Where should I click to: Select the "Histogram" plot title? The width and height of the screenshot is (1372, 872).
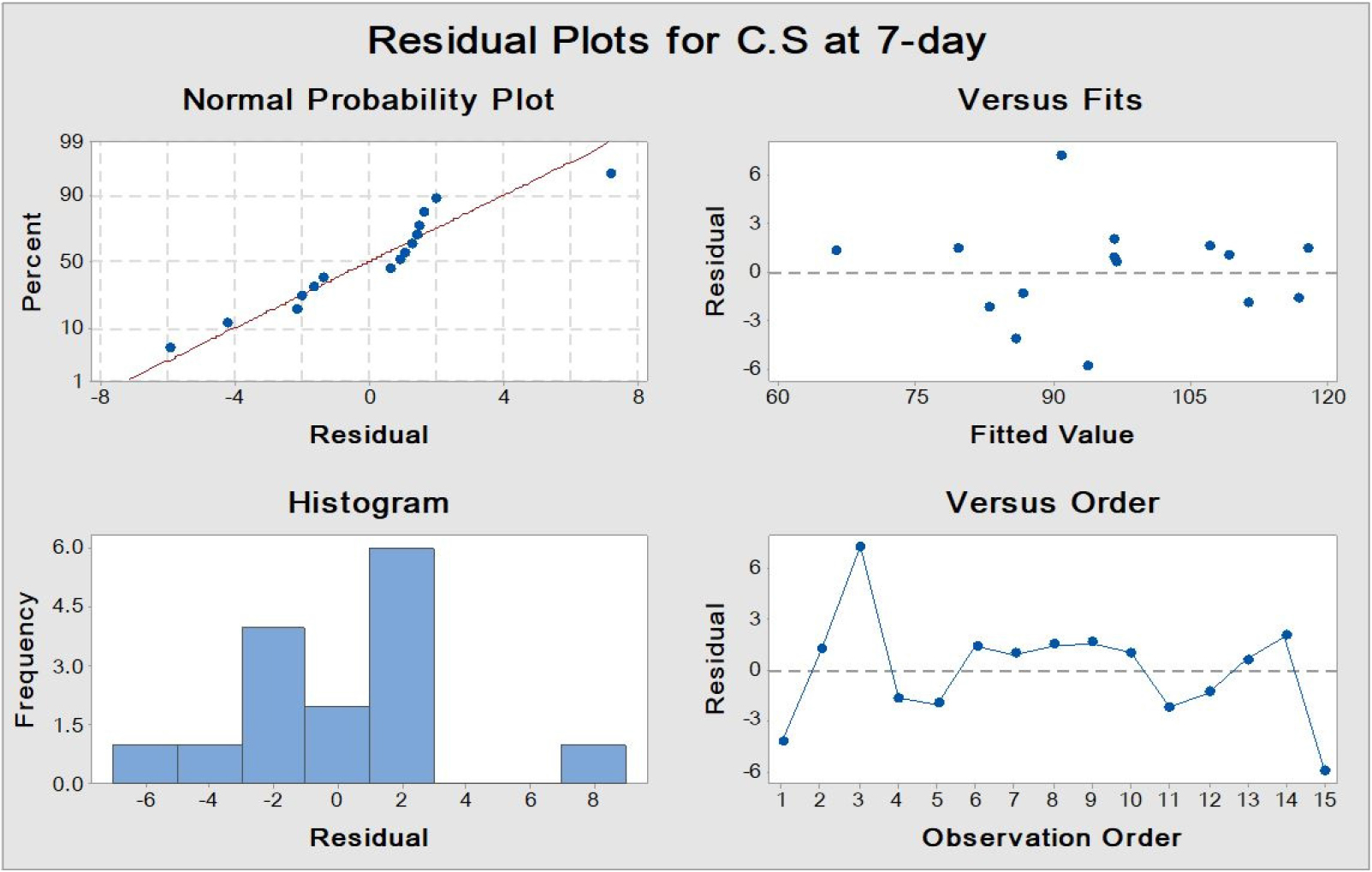click(368, 502)
